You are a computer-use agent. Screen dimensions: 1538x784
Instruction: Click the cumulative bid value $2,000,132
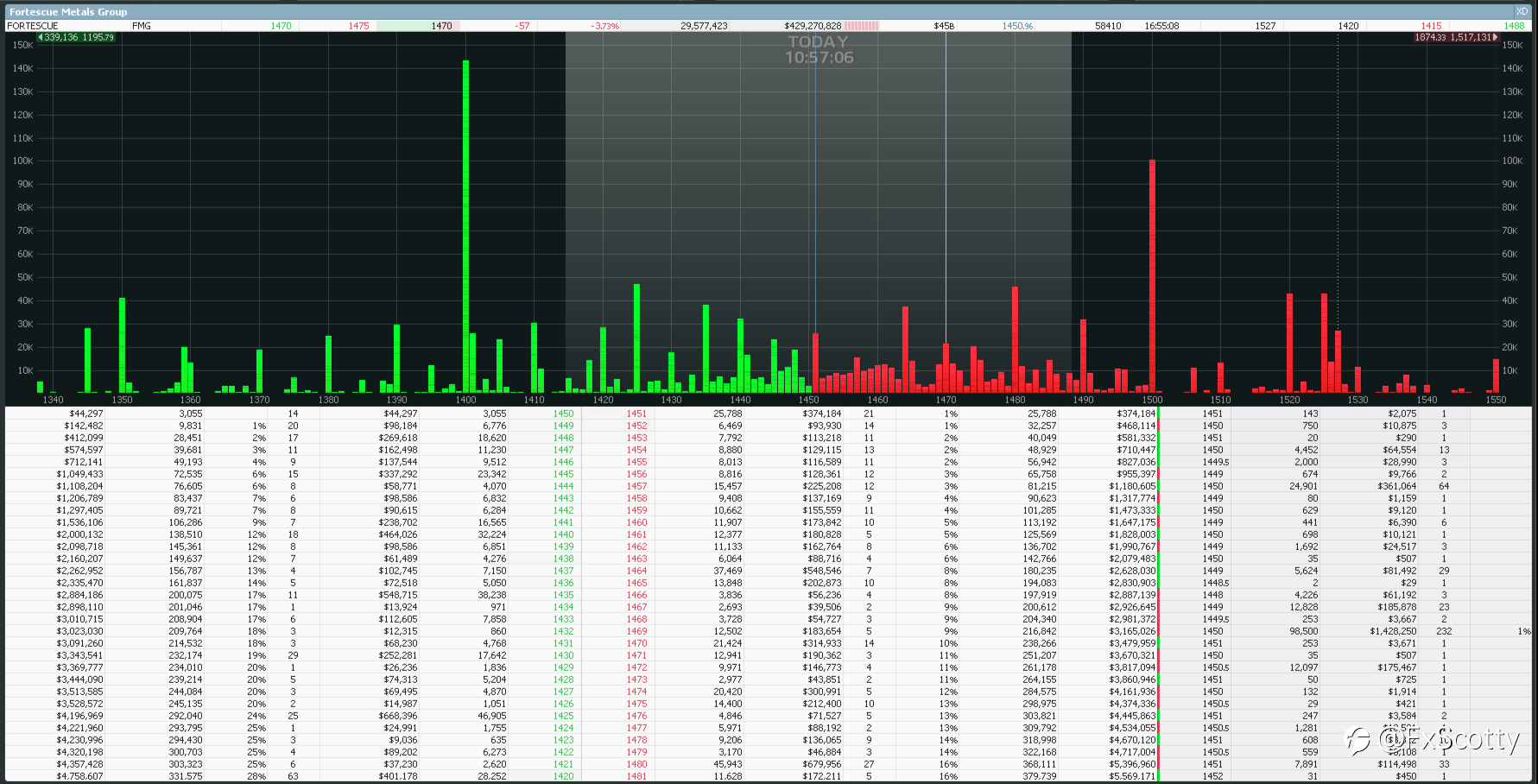79,534
